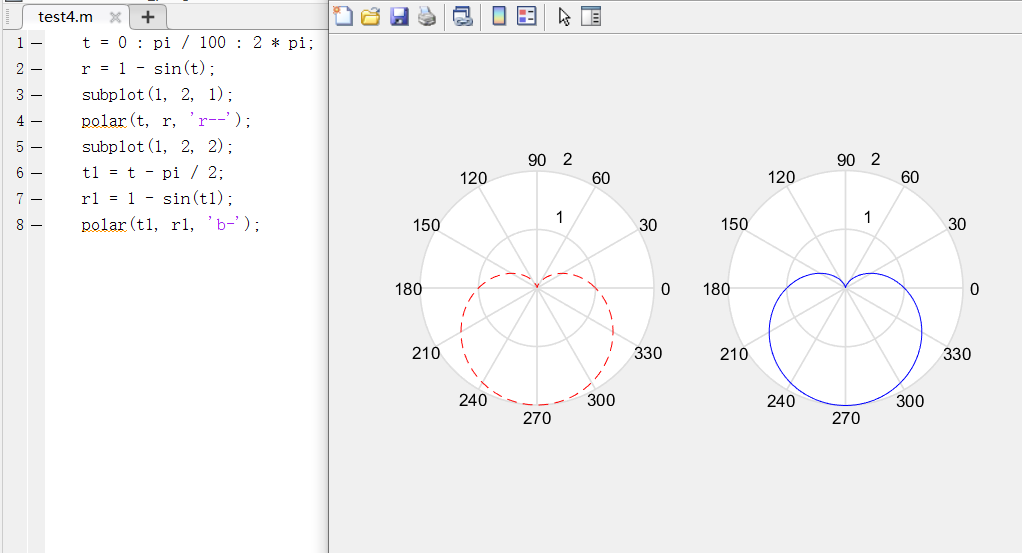Click the 60 degree label on right polar plot

910,177
